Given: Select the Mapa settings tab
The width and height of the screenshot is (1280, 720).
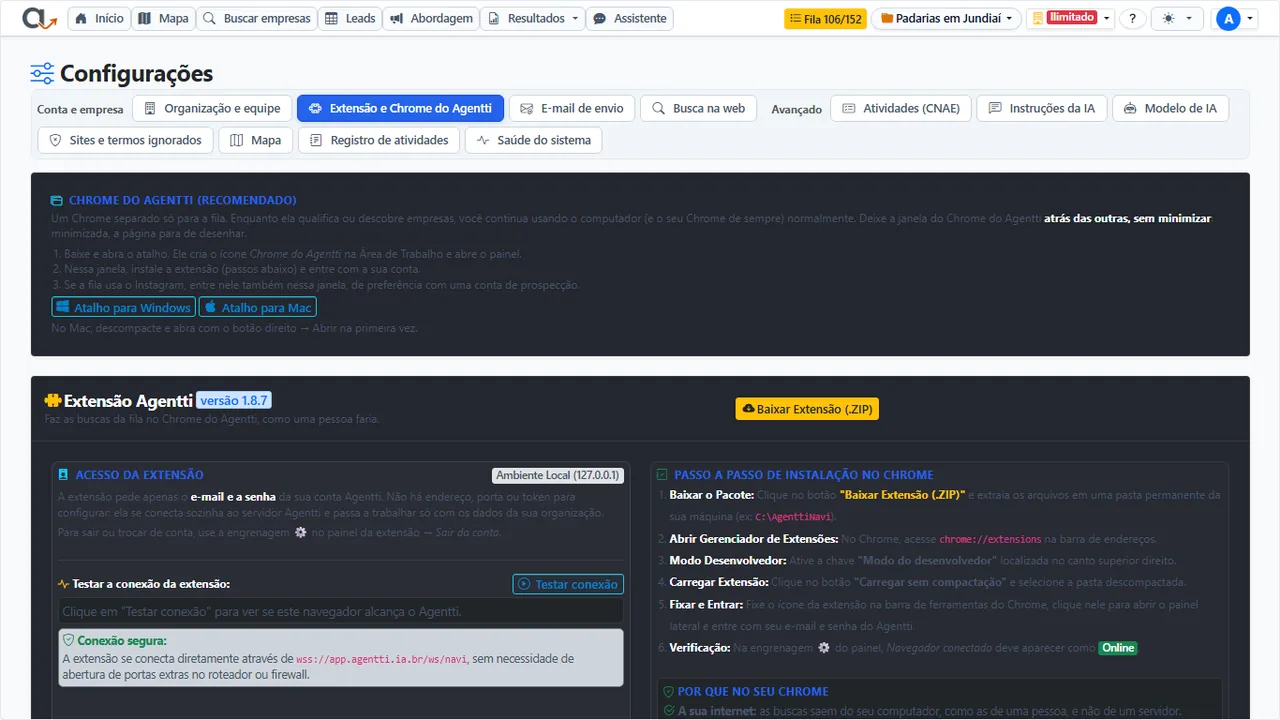Looking at the screenshot, I should [256, 140].
